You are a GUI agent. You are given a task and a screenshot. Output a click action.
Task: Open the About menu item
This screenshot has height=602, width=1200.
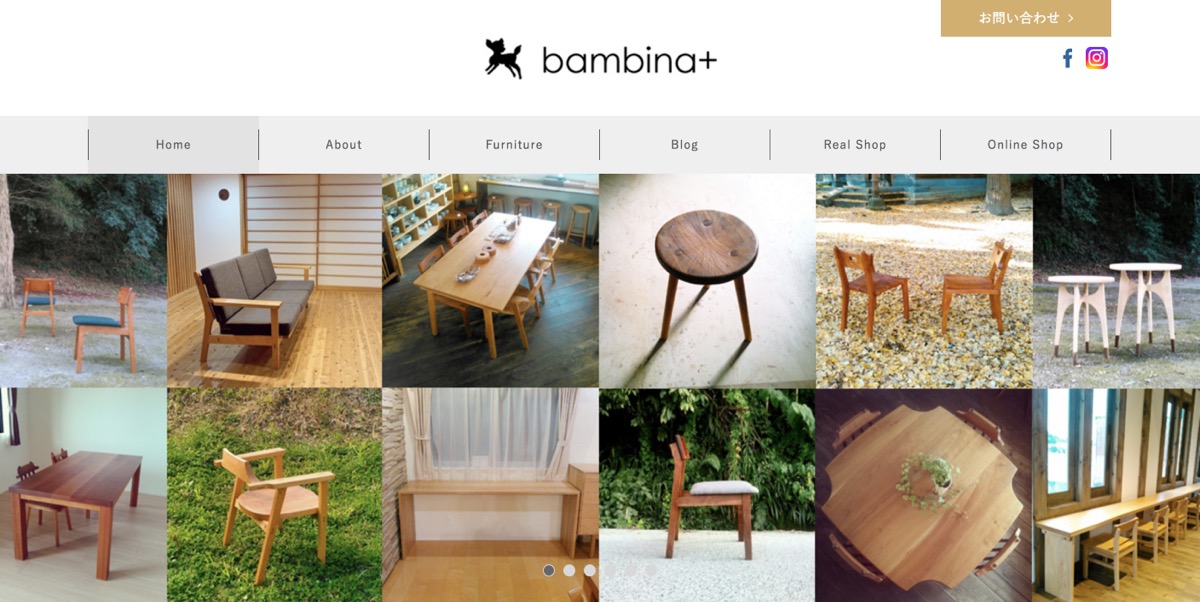[x=344, y=144]
